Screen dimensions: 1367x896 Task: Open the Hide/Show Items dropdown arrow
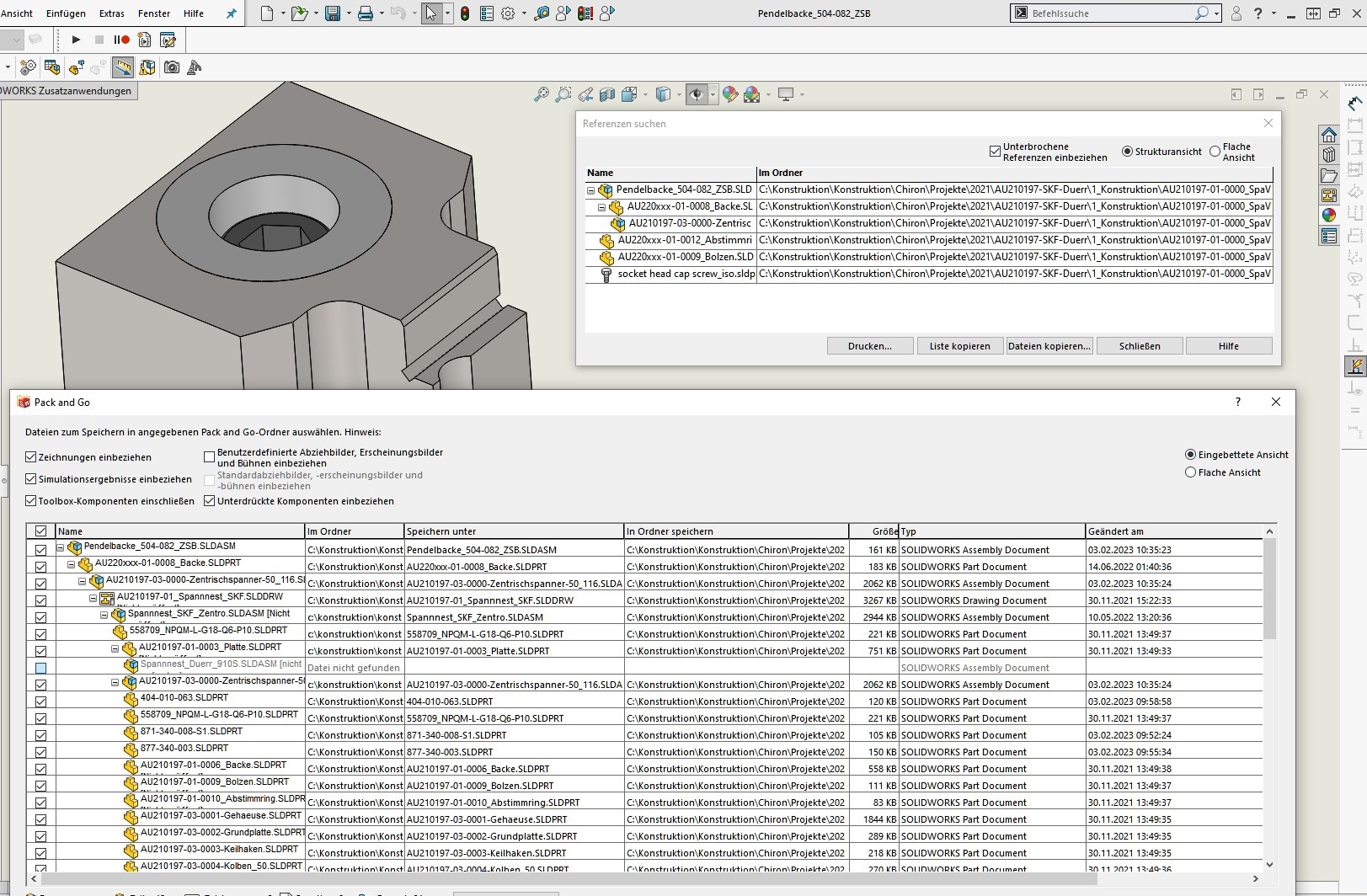click(713, 94)
